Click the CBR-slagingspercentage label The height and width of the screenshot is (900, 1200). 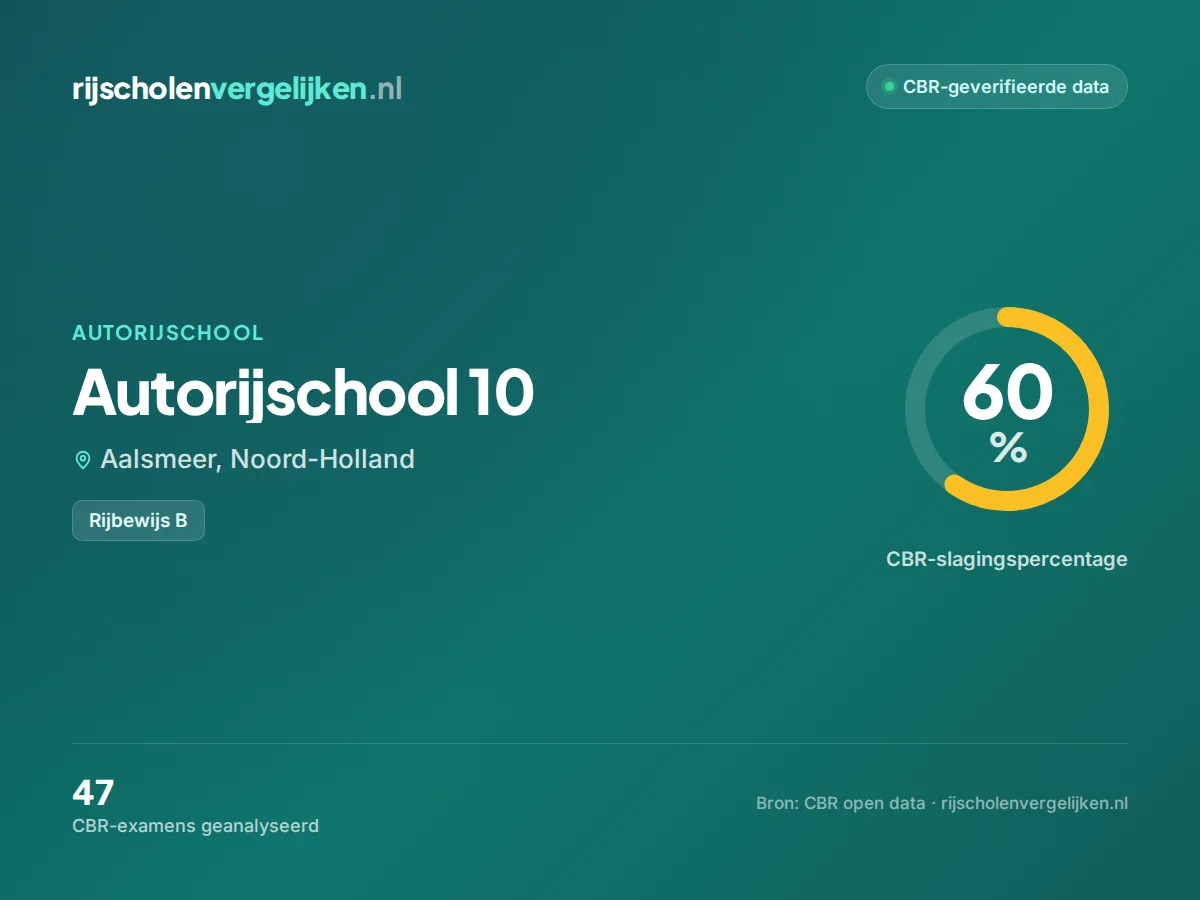point(1007,559)
